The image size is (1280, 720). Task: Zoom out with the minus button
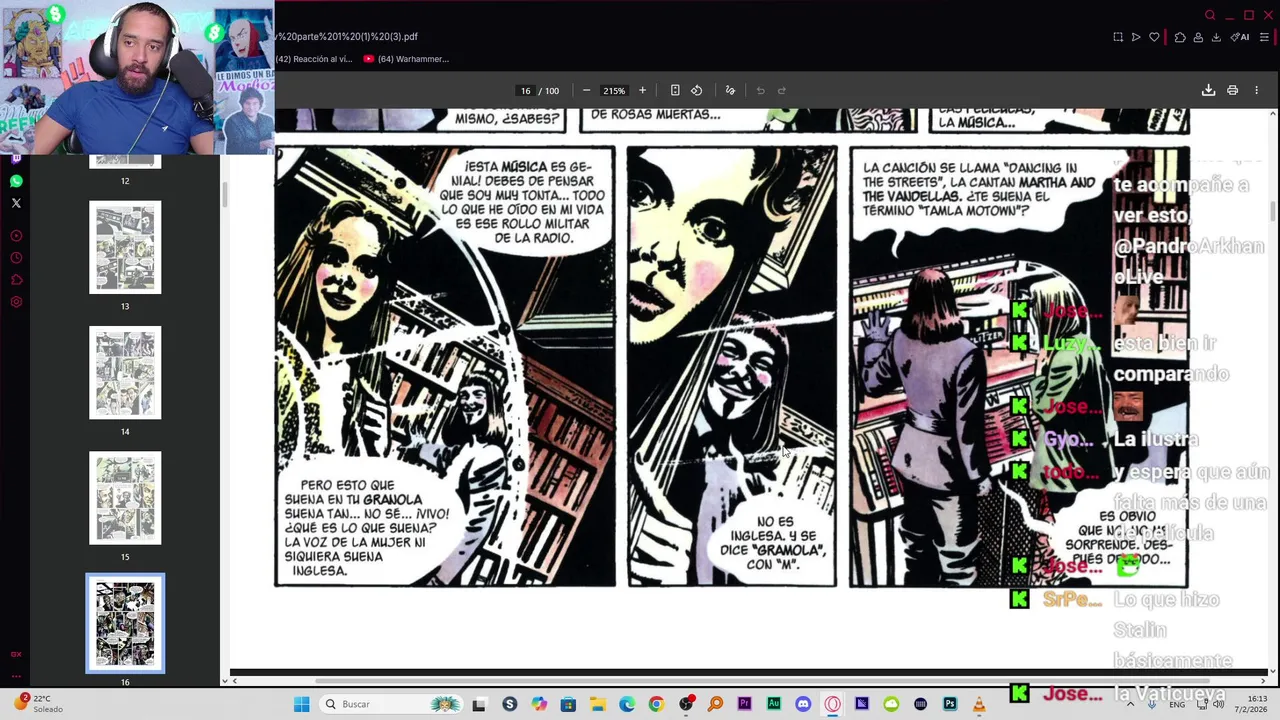pos(586,90)
